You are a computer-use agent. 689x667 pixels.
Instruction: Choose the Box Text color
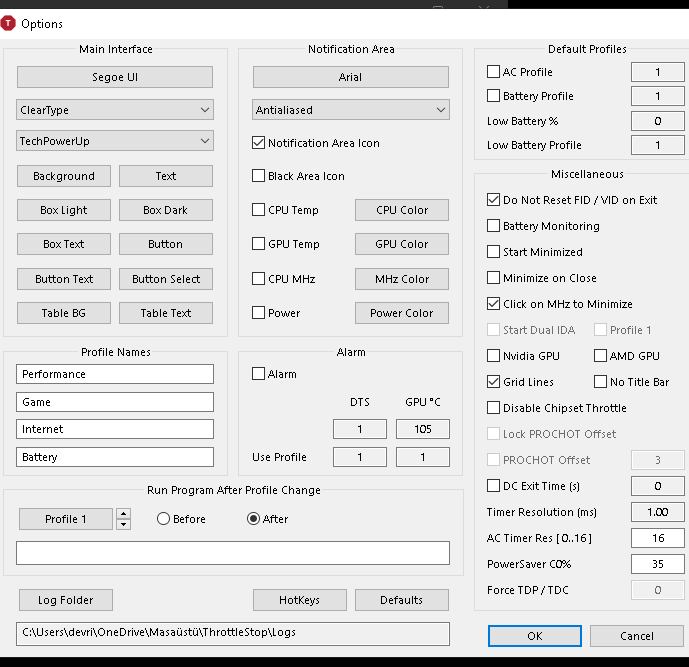(x=64, y=244)
